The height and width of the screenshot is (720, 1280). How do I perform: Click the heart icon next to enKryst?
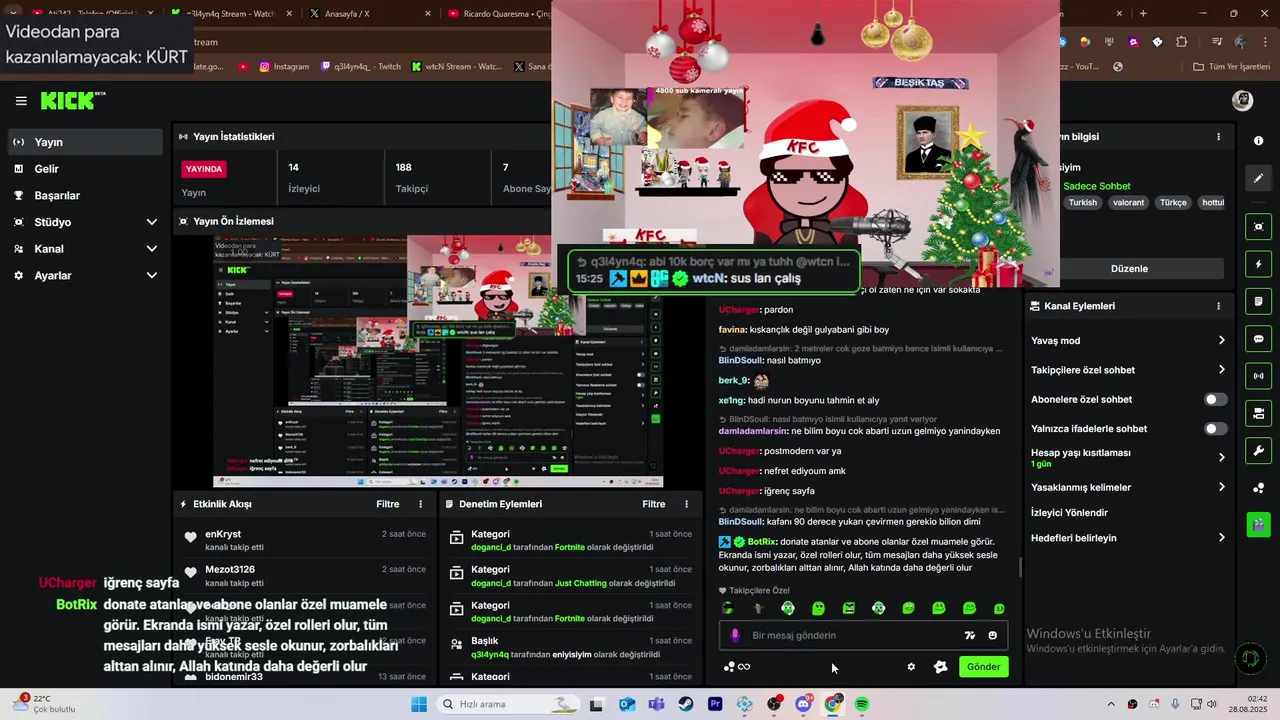click(x=190, y=538)
